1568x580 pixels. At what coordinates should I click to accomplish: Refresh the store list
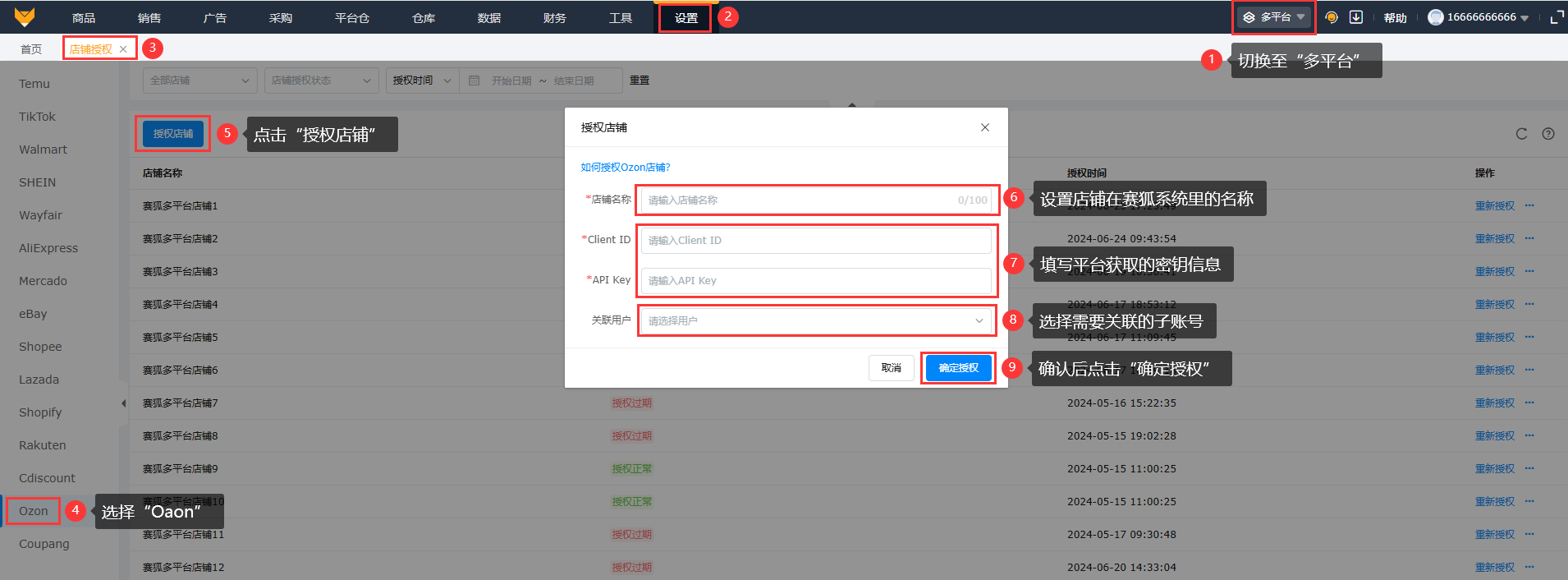tap(1521, 134)
